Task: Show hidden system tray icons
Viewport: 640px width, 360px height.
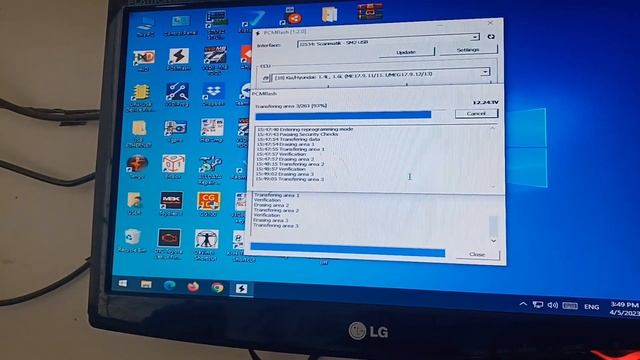Action: 523,304
